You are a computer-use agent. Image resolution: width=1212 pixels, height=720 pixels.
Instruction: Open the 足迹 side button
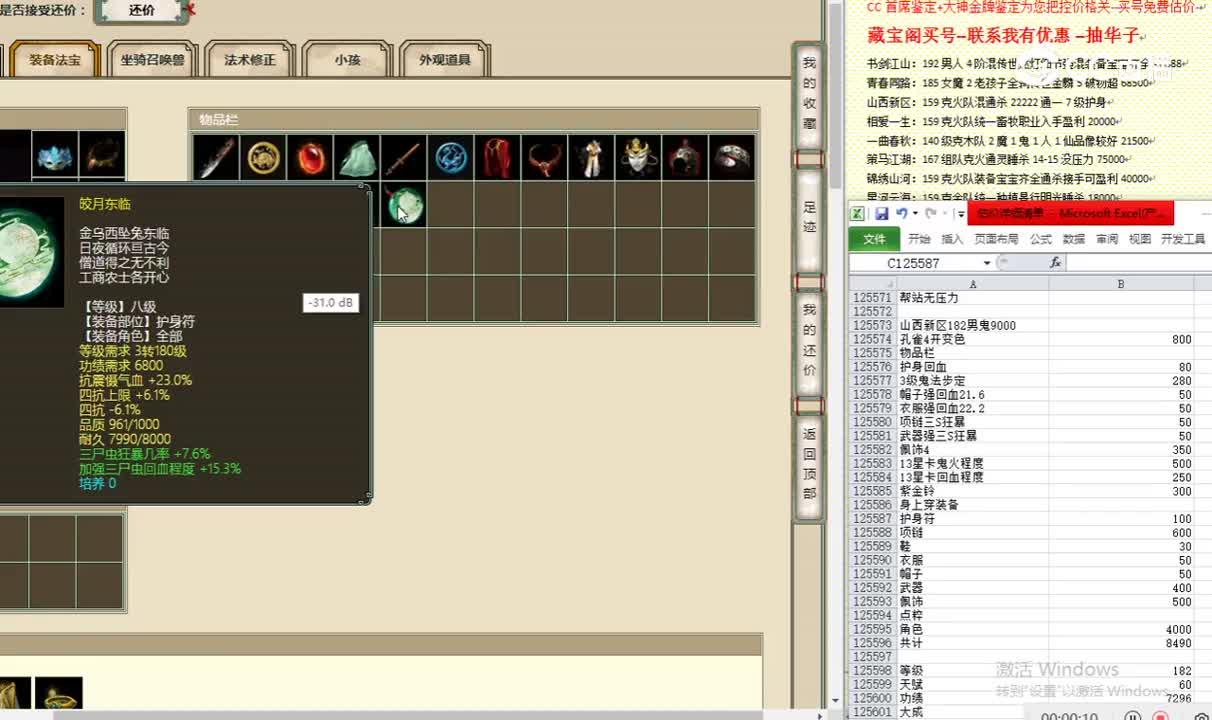point(809,219)
